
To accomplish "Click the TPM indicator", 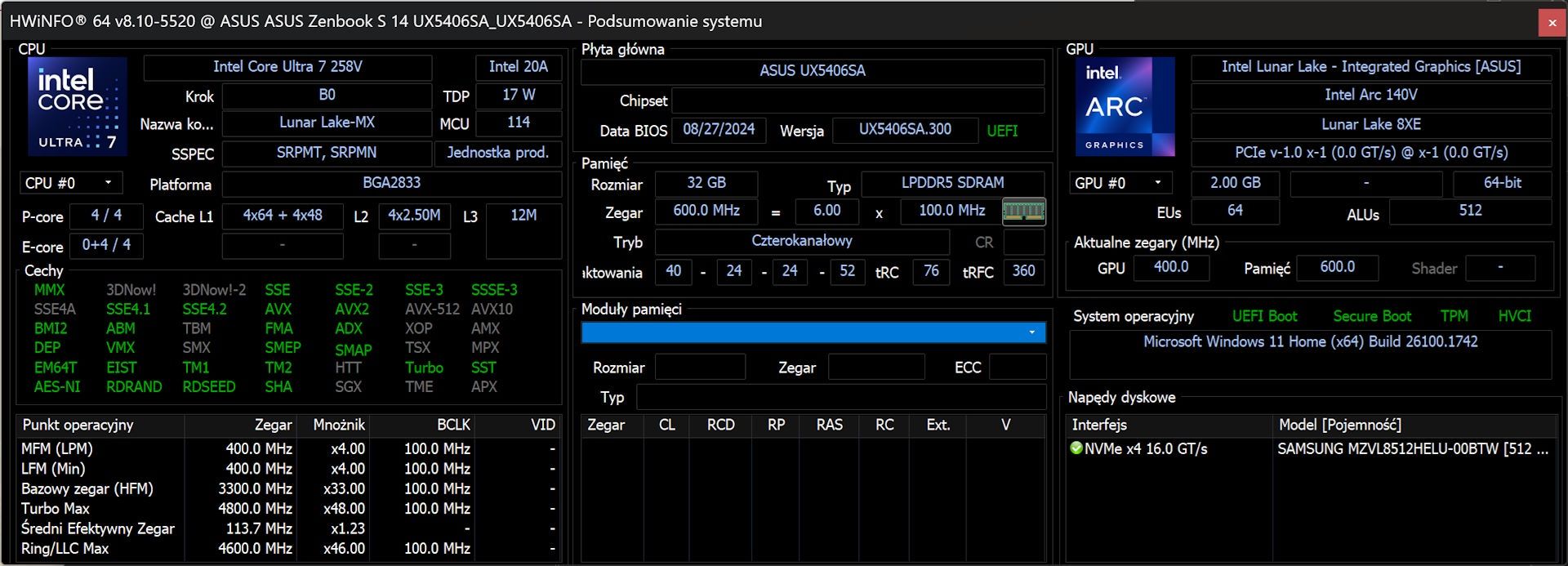I will coord(1454,316).
